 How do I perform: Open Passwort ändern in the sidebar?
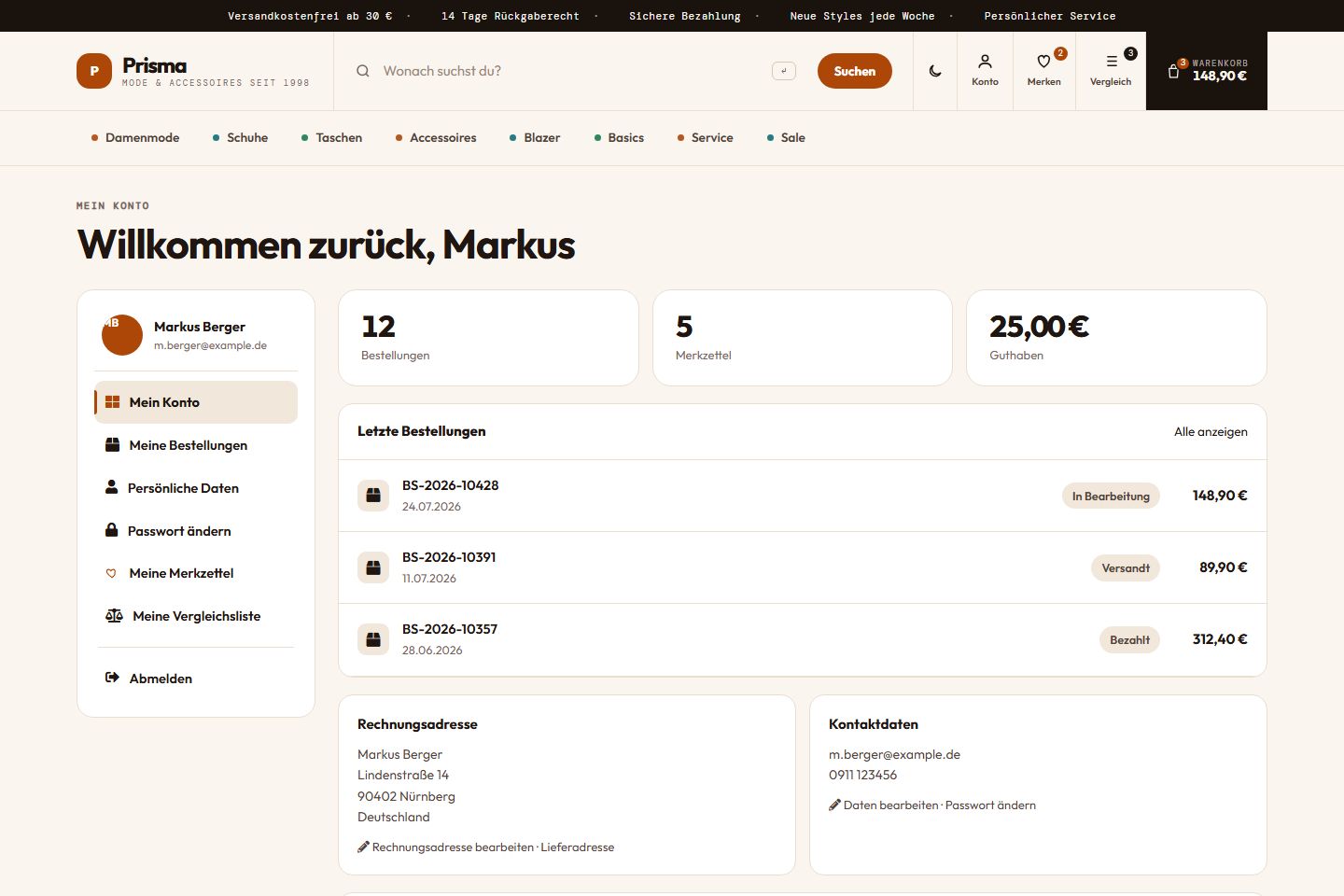[196, 531]
